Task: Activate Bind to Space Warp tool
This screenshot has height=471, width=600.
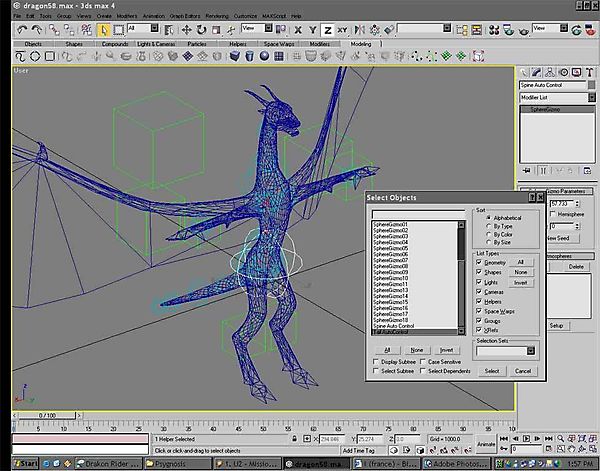Action: coord(87,29)
